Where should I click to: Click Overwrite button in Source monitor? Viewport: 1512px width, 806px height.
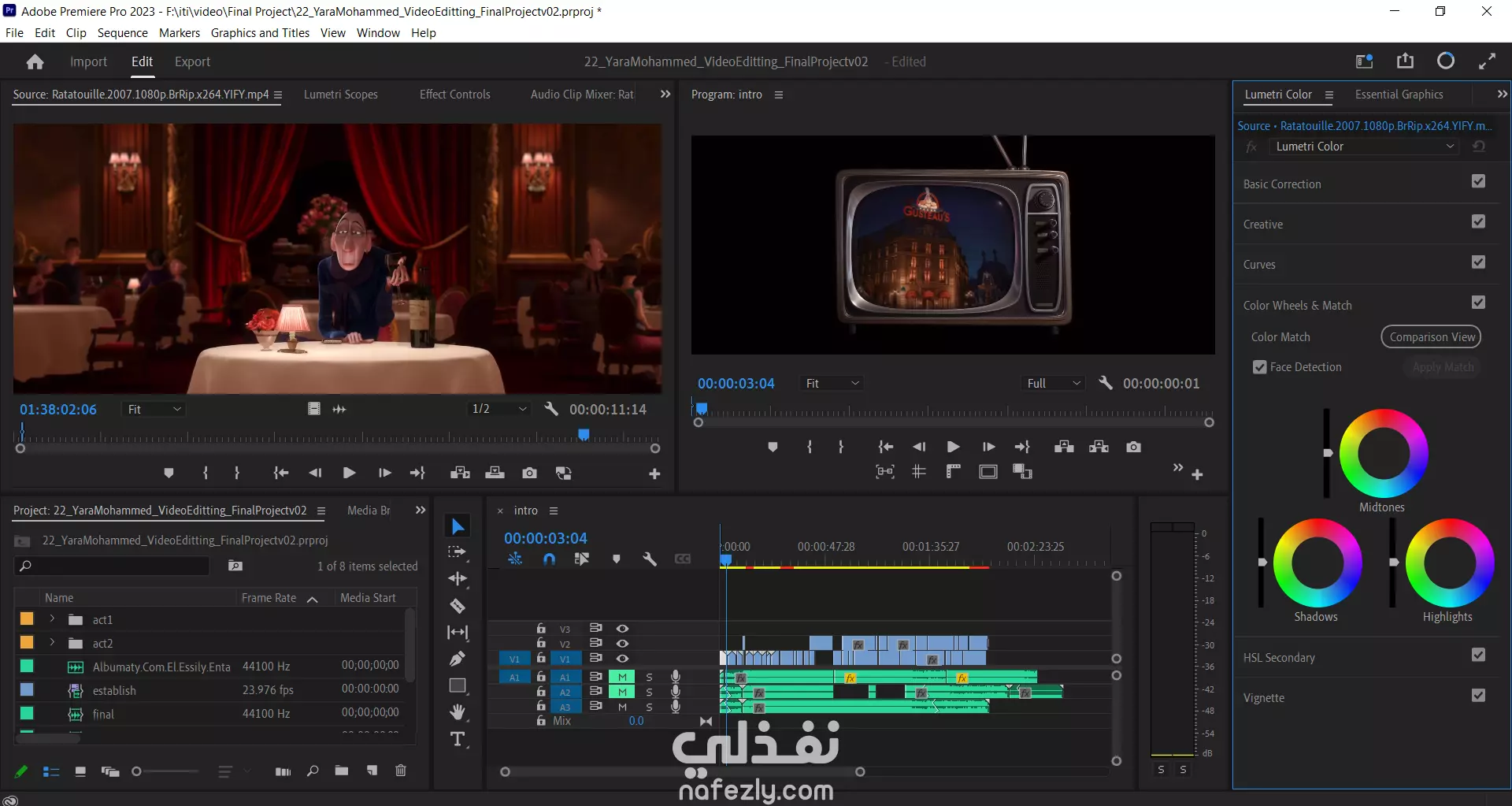pos(495,473)
